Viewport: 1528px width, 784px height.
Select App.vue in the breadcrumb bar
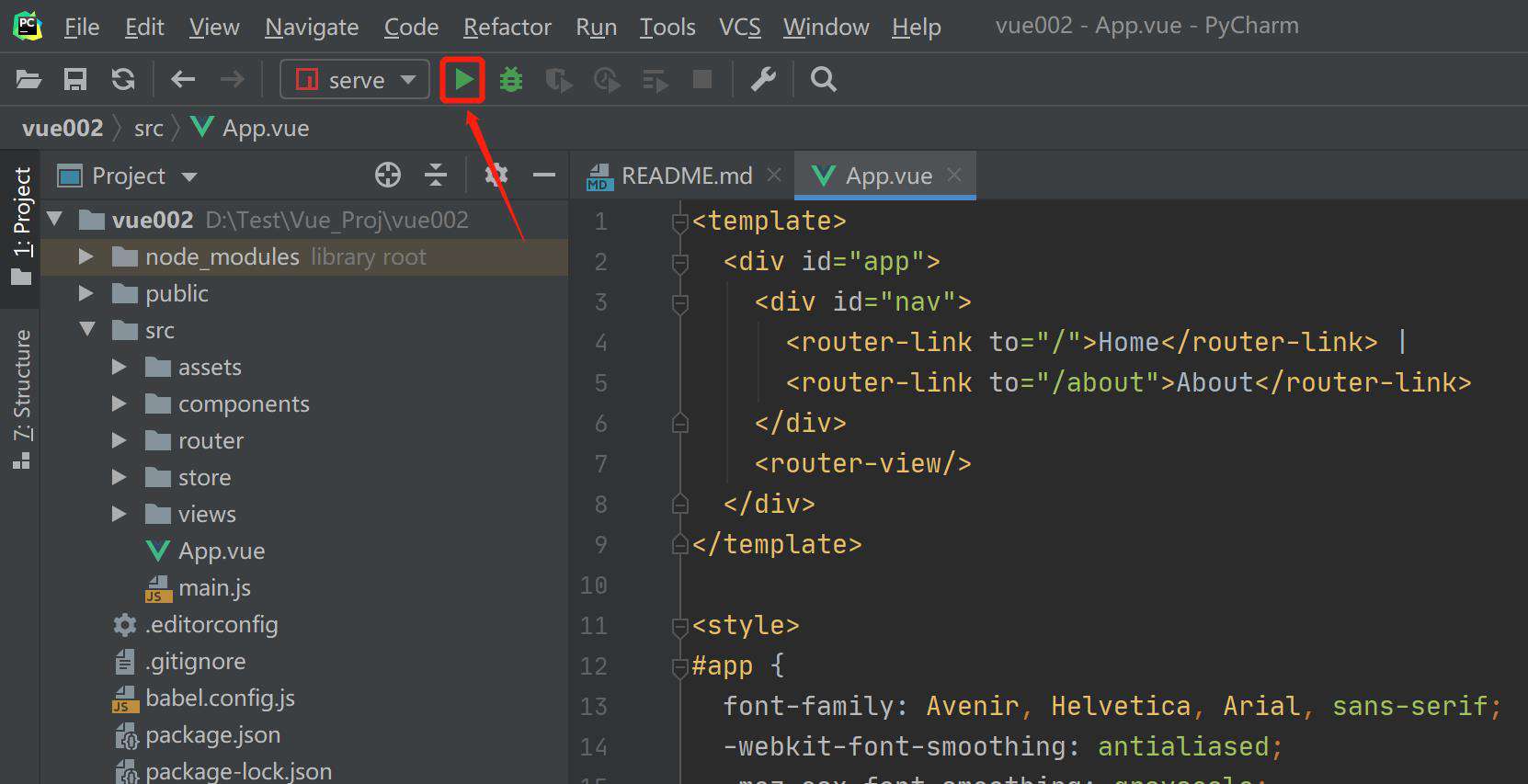pyautogui.click(x=250, y=128)
